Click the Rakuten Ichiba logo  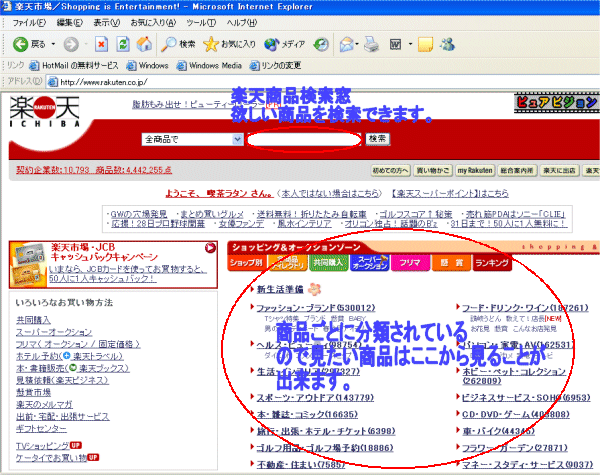(x=44, y=112)
